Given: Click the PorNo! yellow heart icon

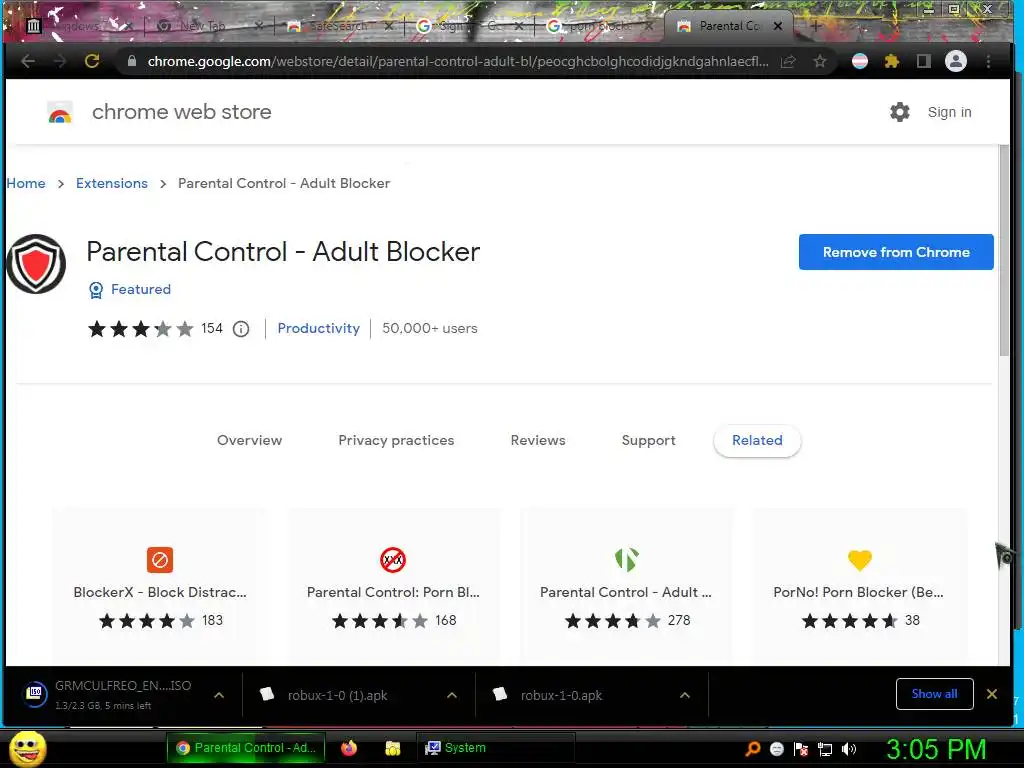Looking at the screenshot, I should pos(859,560).
